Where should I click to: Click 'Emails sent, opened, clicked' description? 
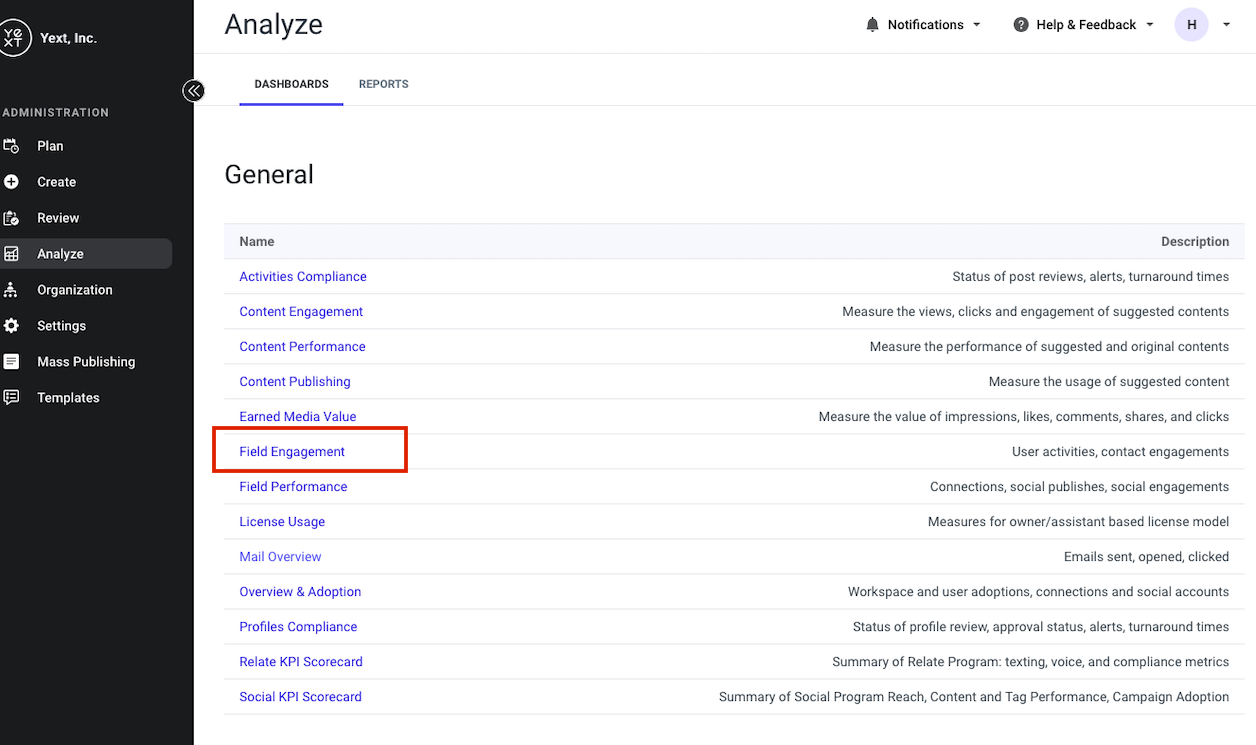tap(1146, 557)
